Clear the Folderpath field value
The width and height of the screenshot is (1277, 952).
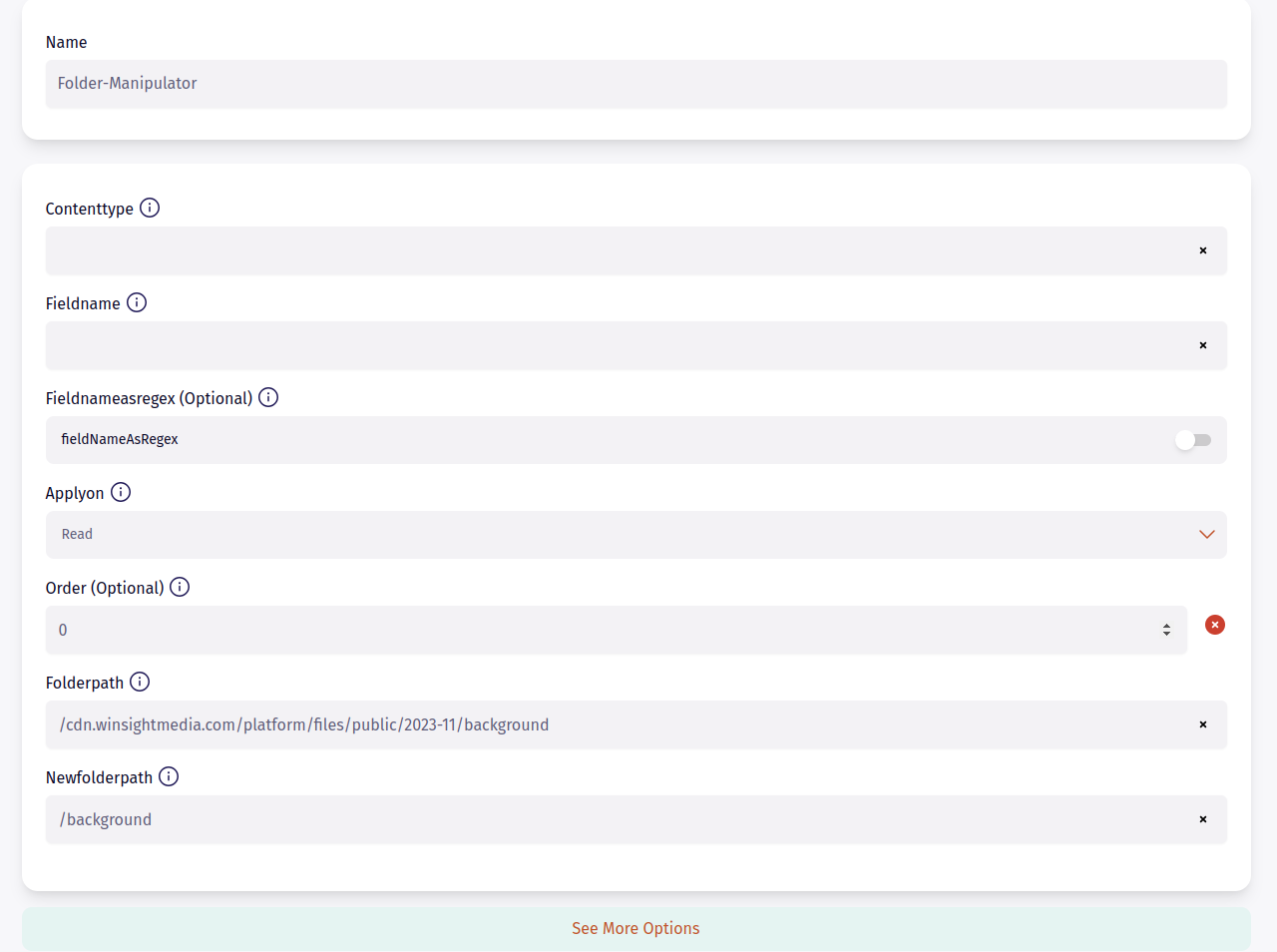1202,724
